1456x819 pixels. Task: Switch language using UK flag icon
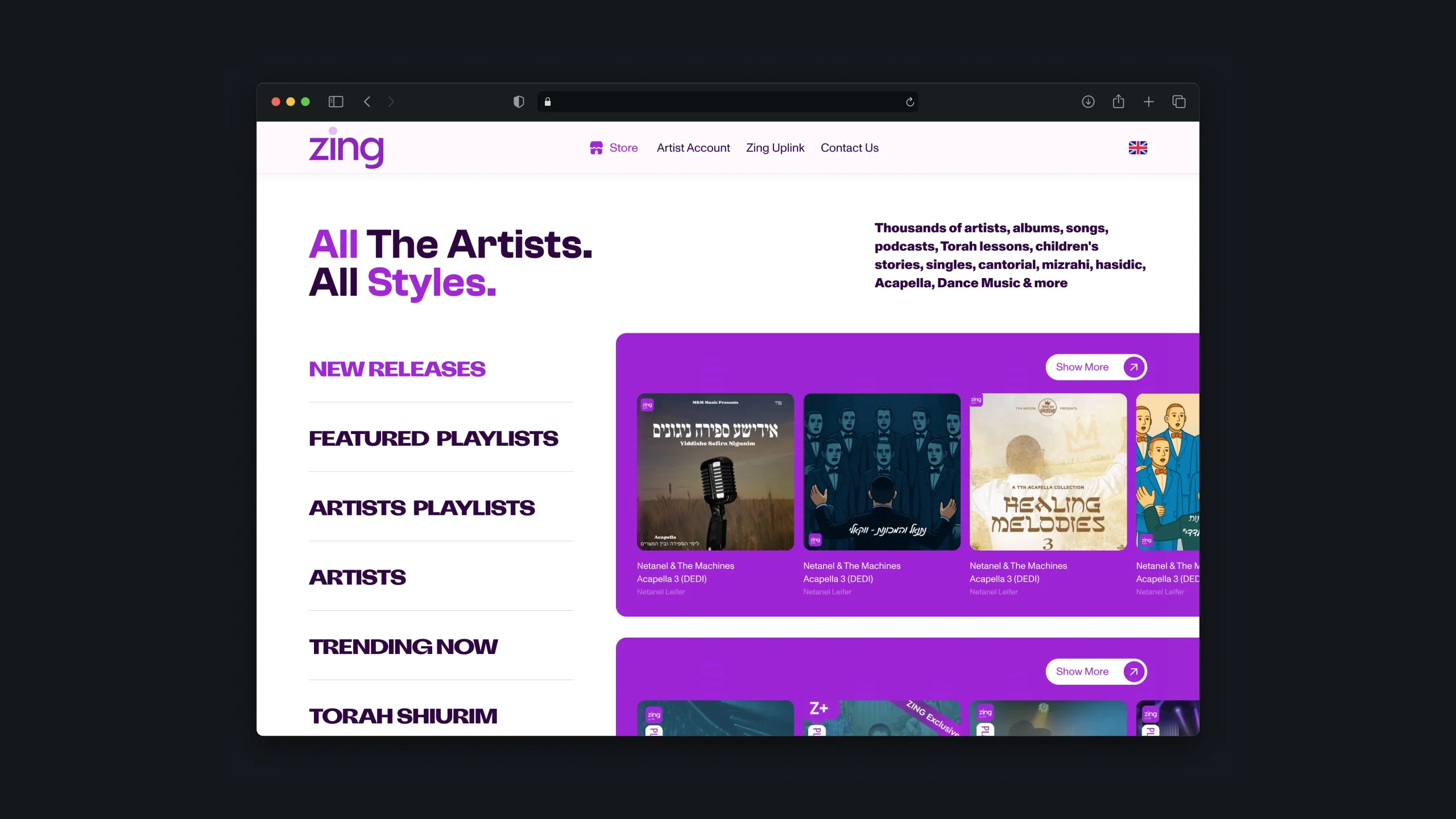click(x=1138, y=148)
